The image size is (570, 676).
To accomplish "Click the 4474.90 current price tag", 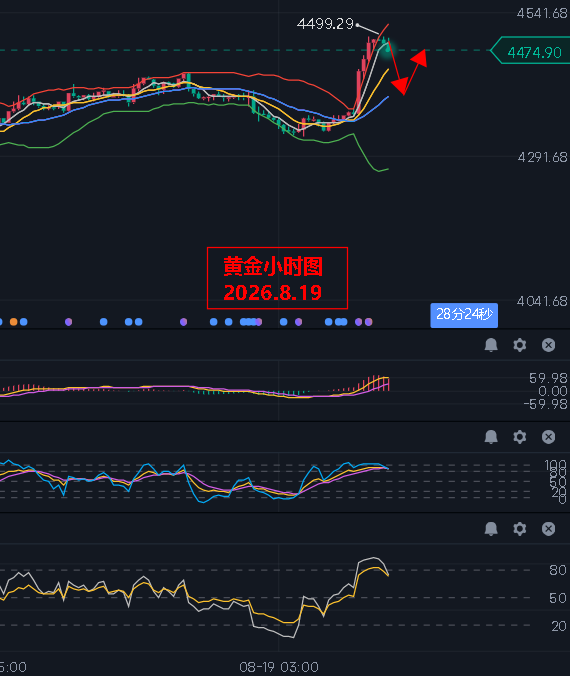I will point(530,52).
